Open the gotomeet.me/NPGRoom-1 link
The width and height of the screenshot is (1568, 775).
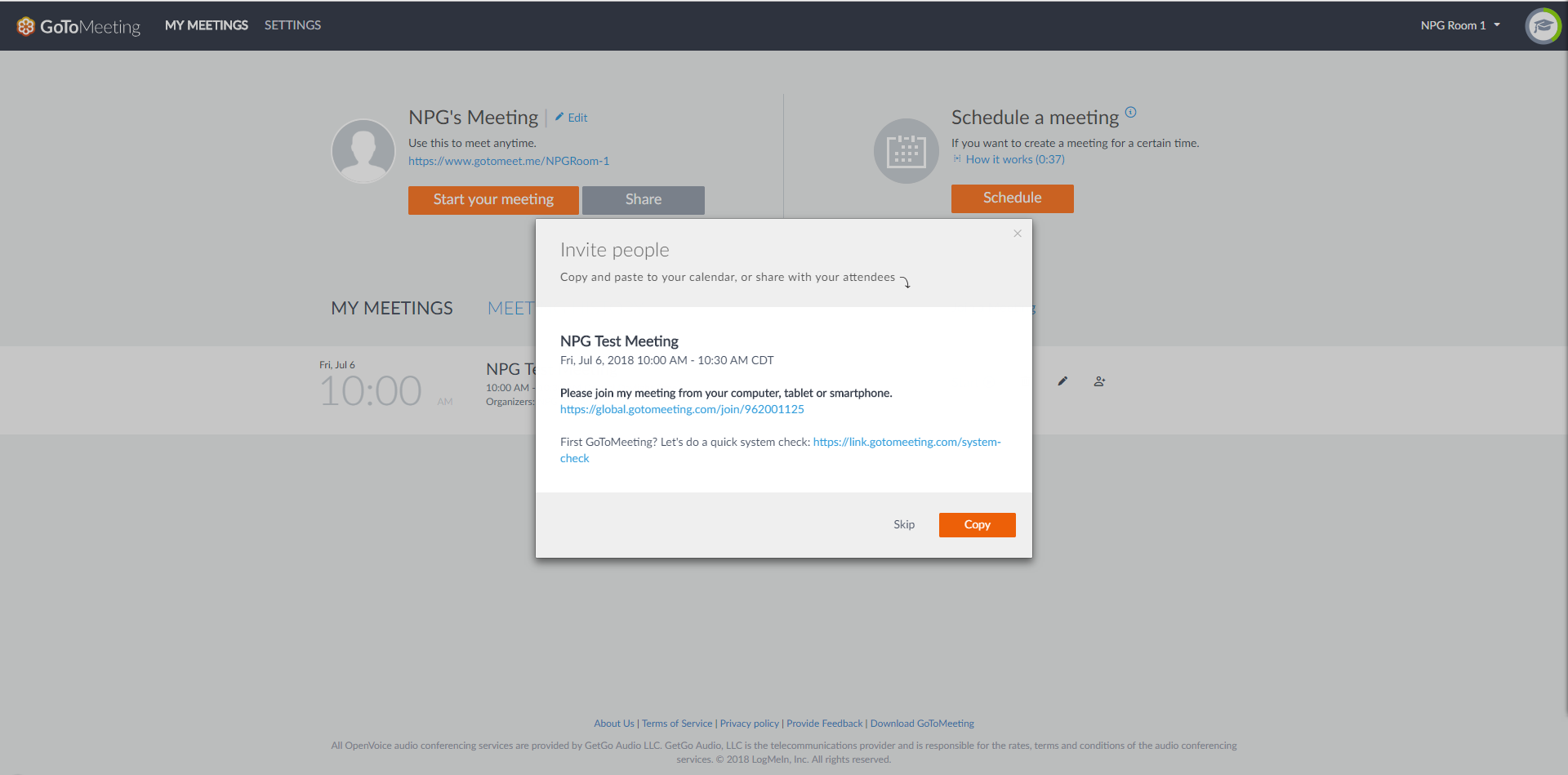[509, 161]
